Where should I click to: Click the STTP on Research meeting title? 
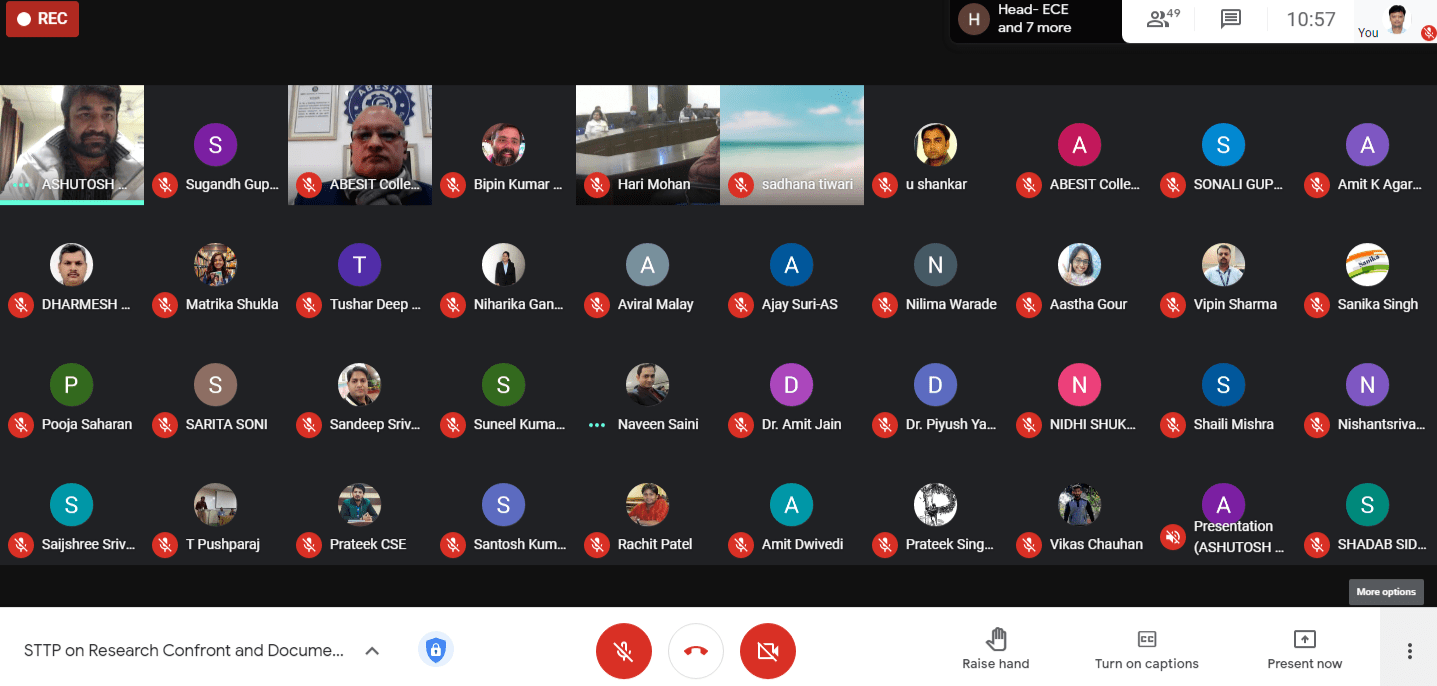[184, 651]
